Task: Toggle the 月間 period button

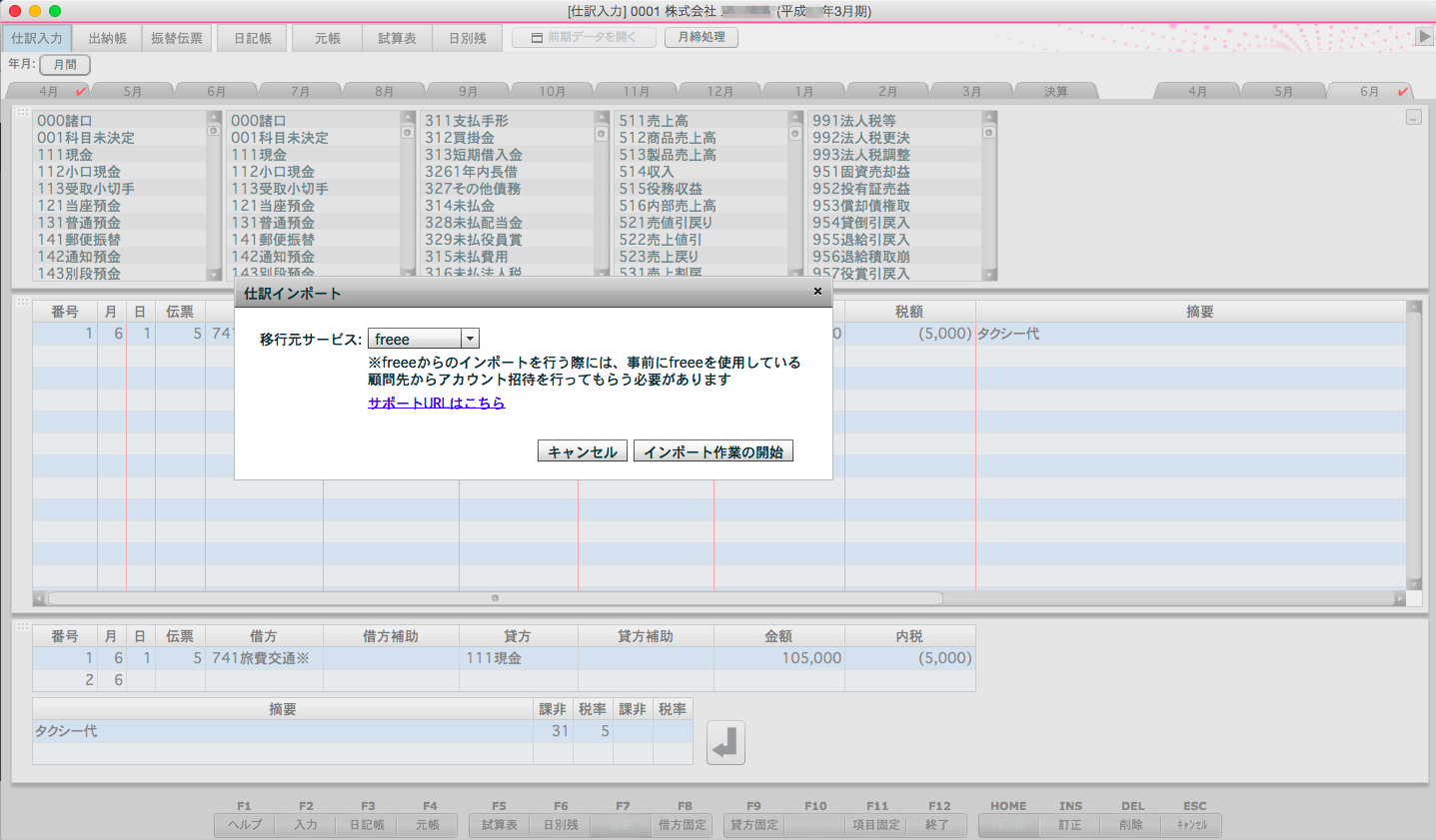Action: 65,64
